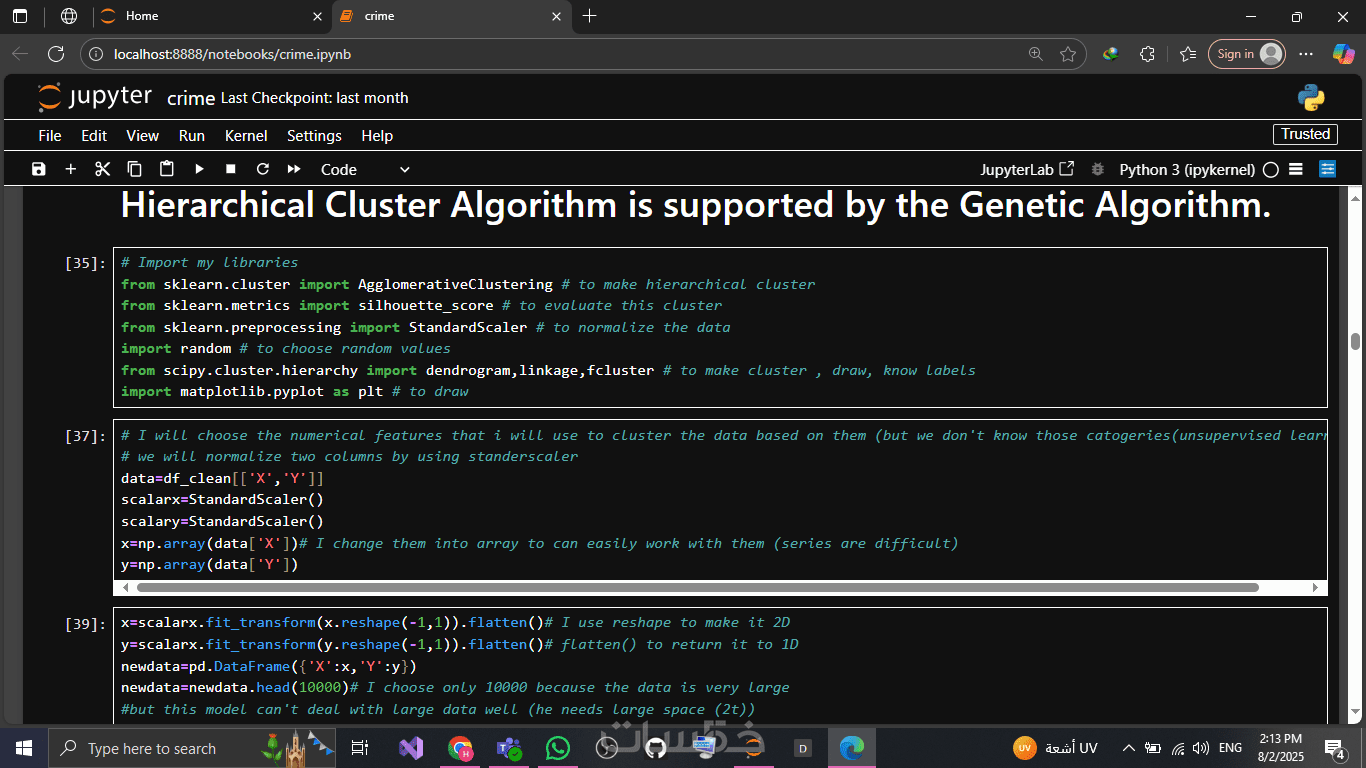1366x768 pixels.
Task: Interrupt the kernel with stop icon
Action: (x=231, y=169)
